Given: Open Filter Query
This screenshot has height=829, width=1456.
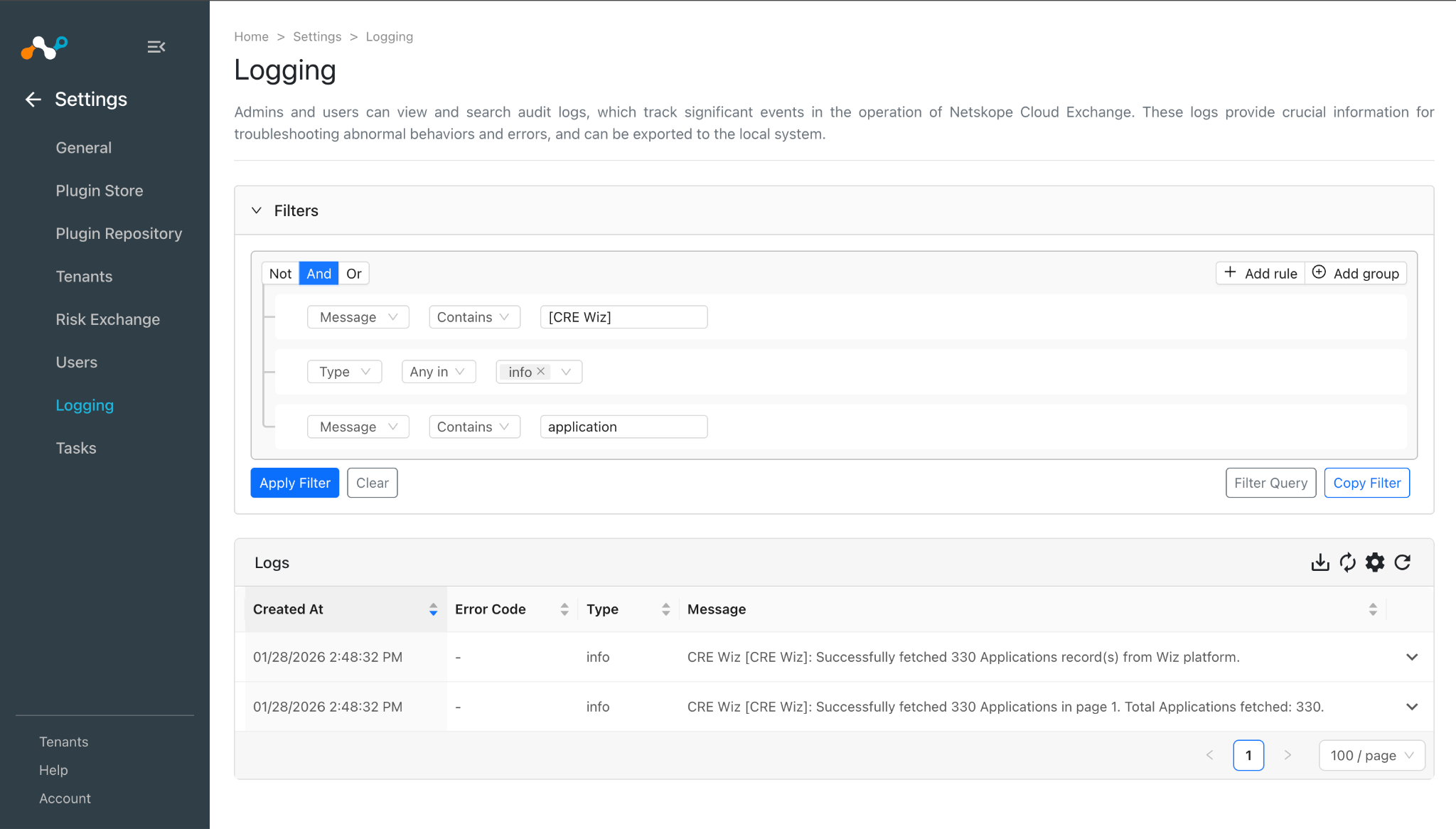Looking at the screenshot, I should tap(1271, 483).
